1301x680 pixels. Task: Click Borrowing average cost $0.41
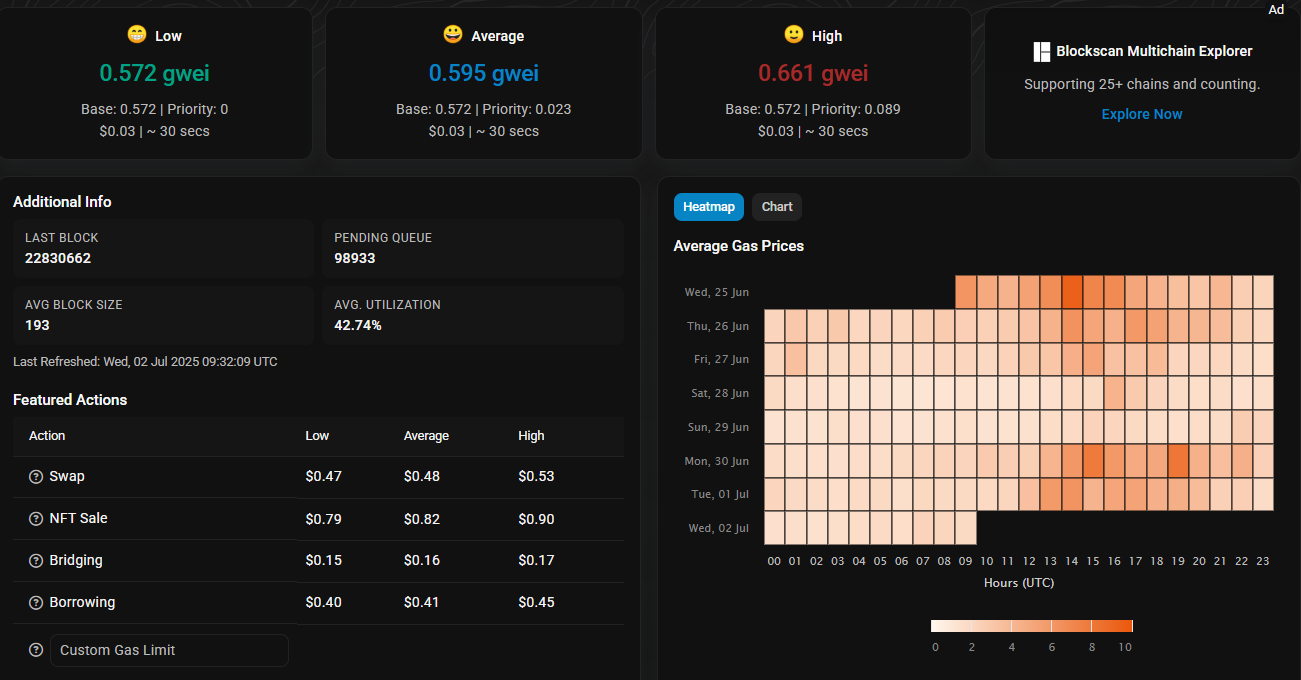(422, 602)
